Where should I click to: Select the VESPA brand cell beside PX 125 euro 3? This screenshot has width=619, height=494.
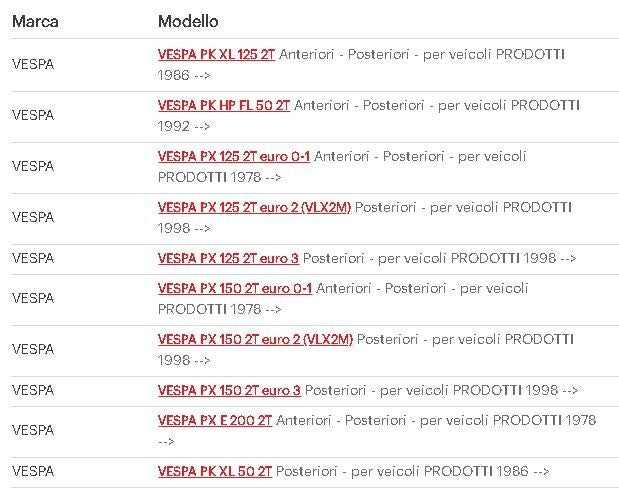click(33, 258)
